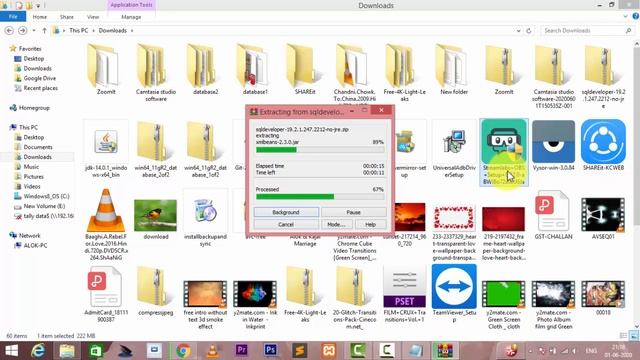
Task: Open the File tab in Explorer
Action: [13, 17]
